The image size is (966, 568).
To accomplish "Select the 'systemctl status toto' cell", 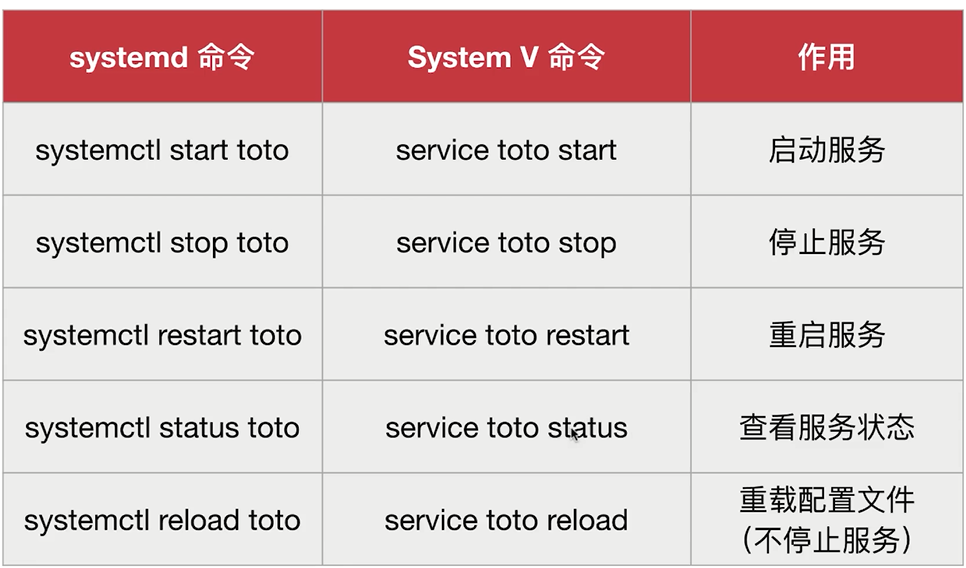I will coord(163,427).
